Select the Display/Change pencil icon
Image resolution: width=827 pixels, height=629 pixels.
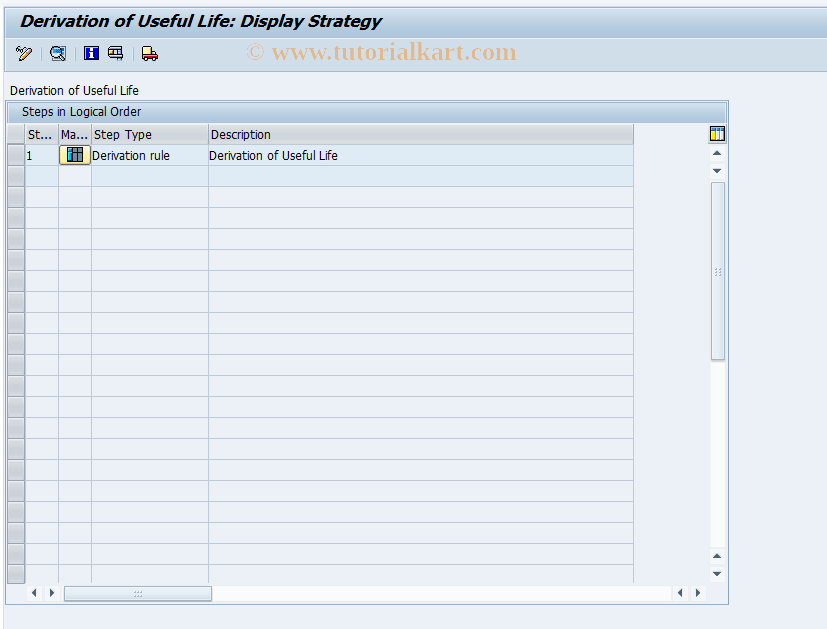[x=22, y=53]
